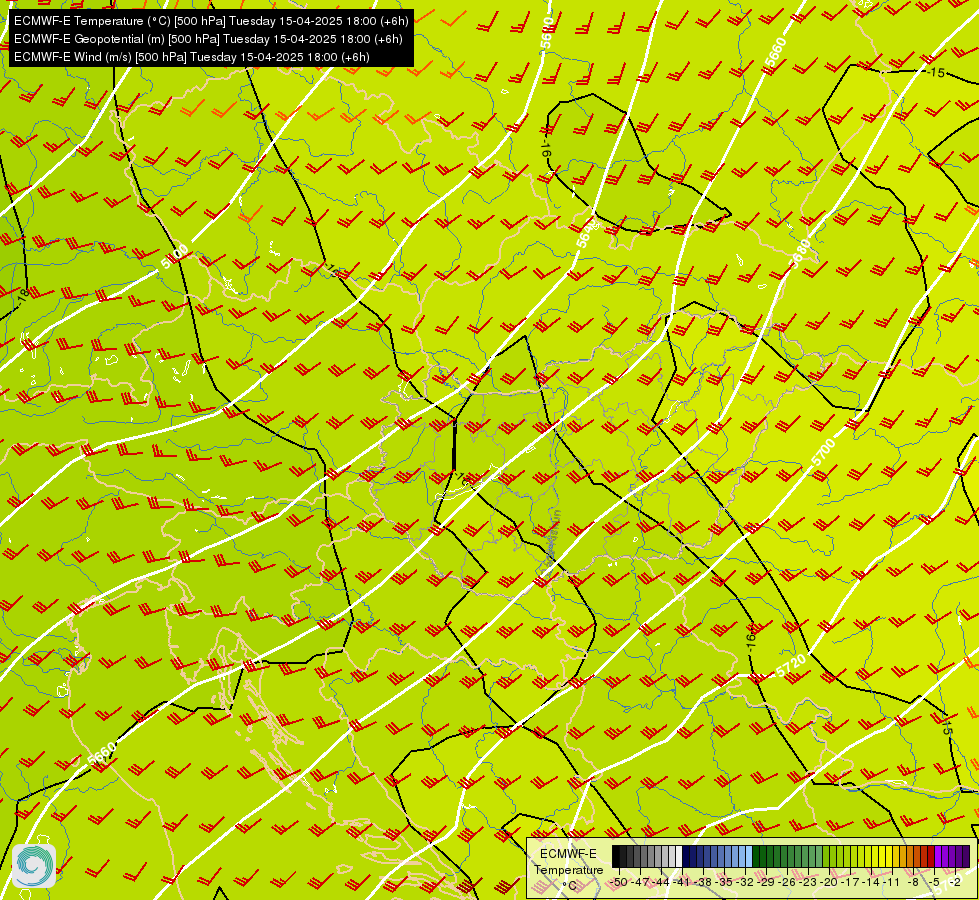Click the -18 isotherm label at left edge

click(x=23, y=296)
